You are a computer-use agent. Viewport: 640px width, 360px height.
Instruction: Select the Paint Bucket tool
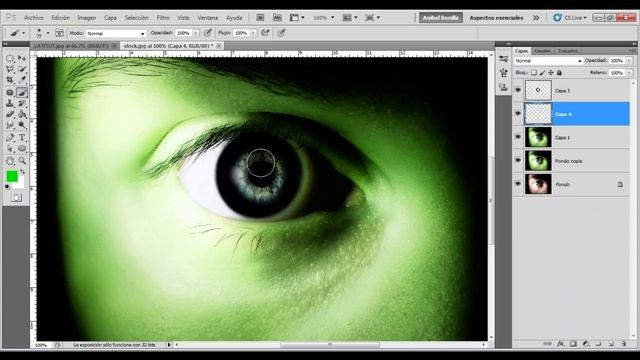click(22, 115)
